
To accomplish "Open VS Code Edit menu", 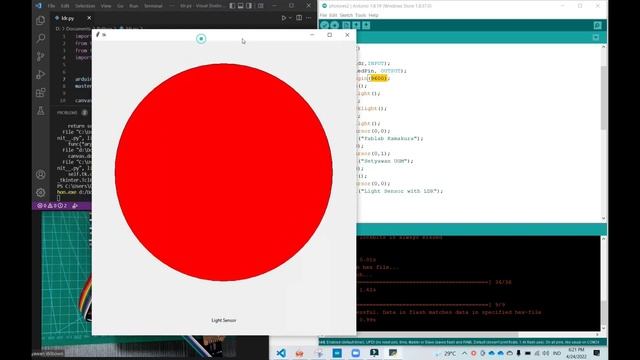I will point(65,6).
